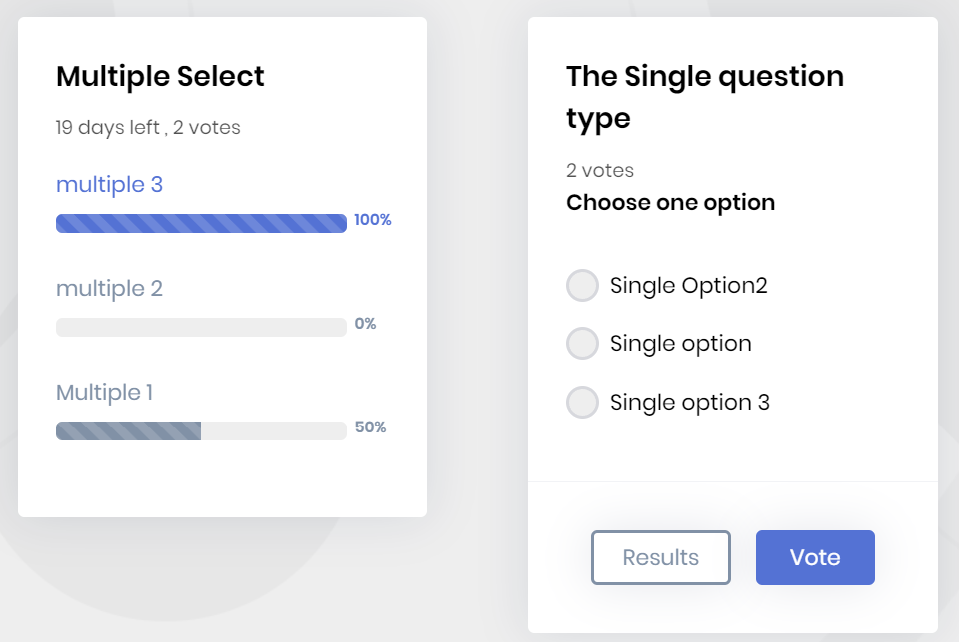Open Results for the single question poll
This screenshot has width=959, height=642.
click(660, 557)
